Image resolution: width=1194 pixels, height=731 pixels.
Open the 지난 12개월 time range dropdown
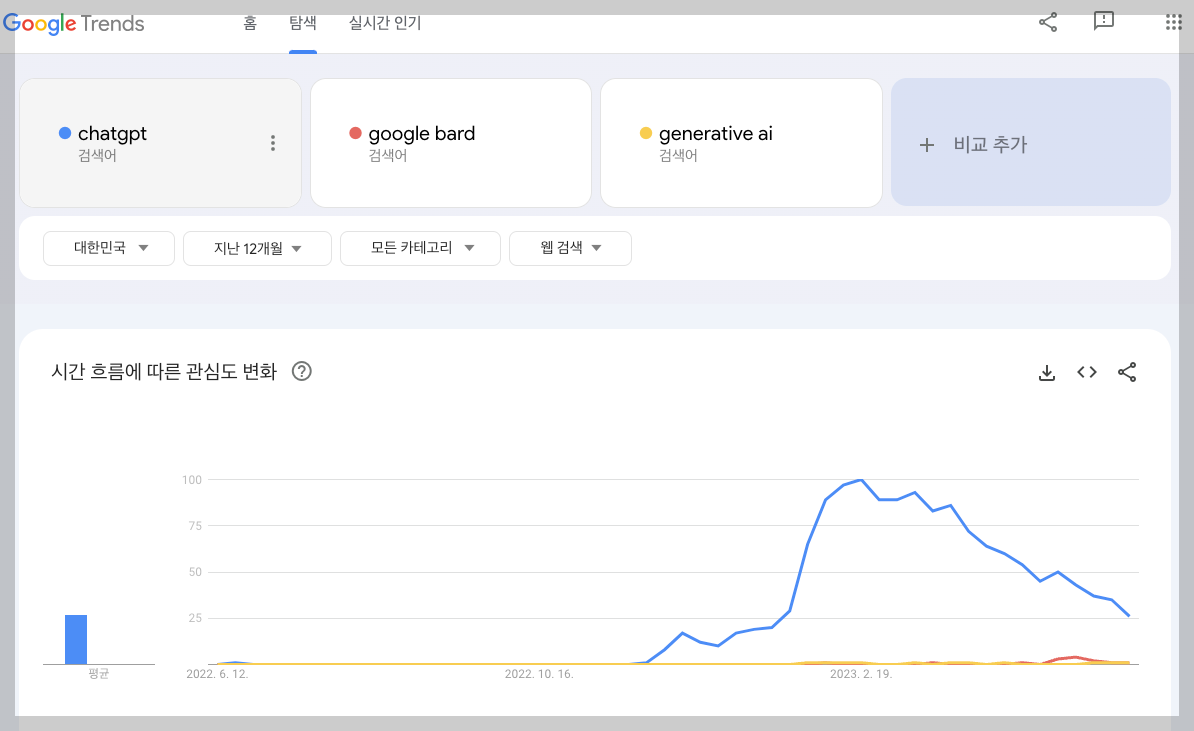pos(257,248)
